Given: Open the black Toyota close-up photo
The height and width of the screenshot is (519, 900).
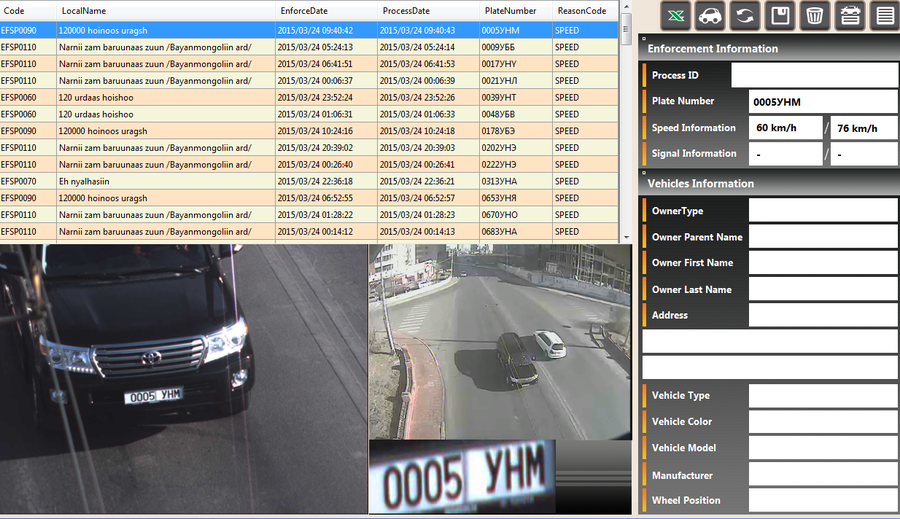Looking at the screenshot, I should pos(184,379).
